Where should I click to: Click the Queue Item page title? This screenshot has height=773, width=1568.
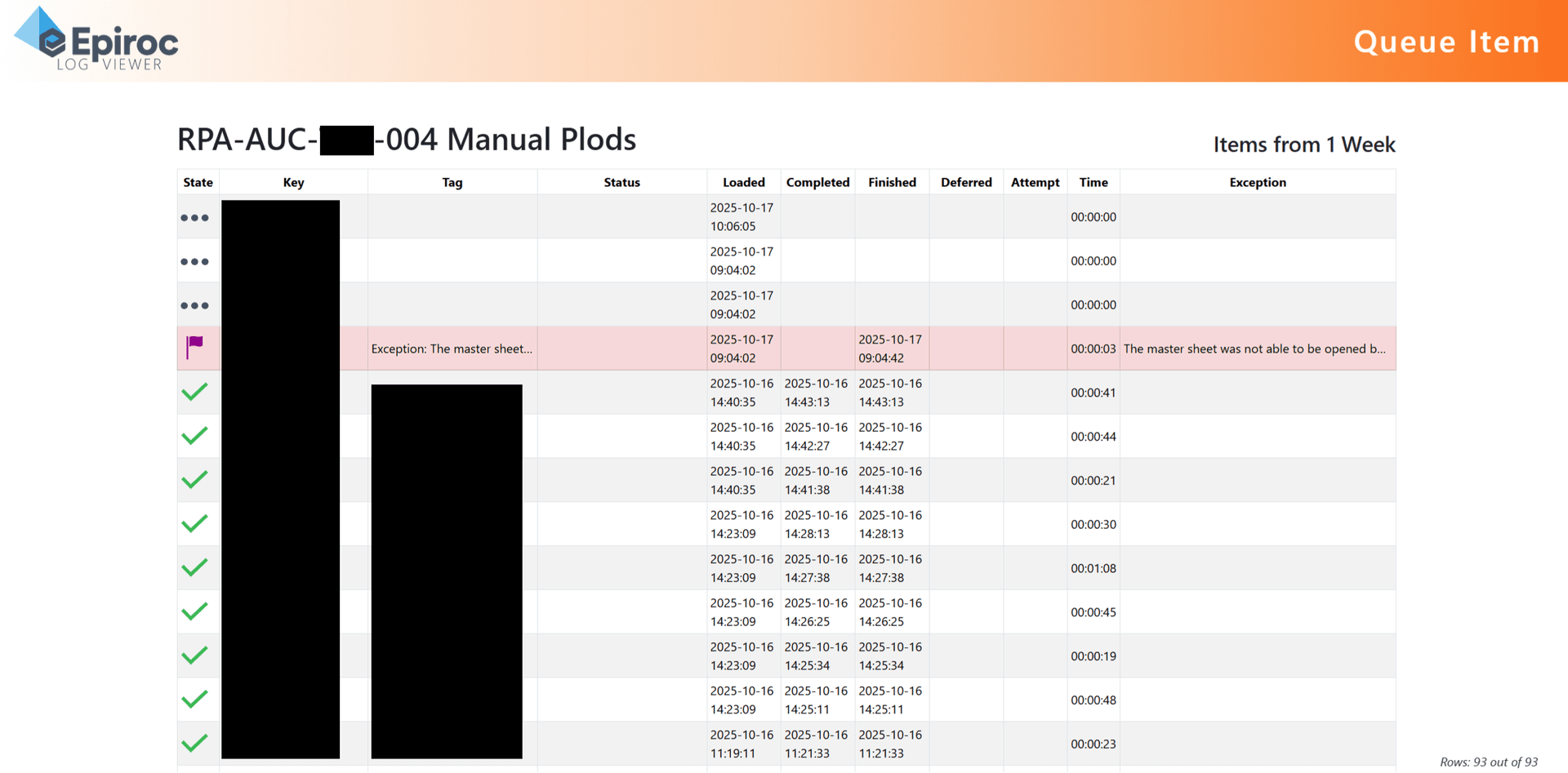click(x=1446, y=42)
